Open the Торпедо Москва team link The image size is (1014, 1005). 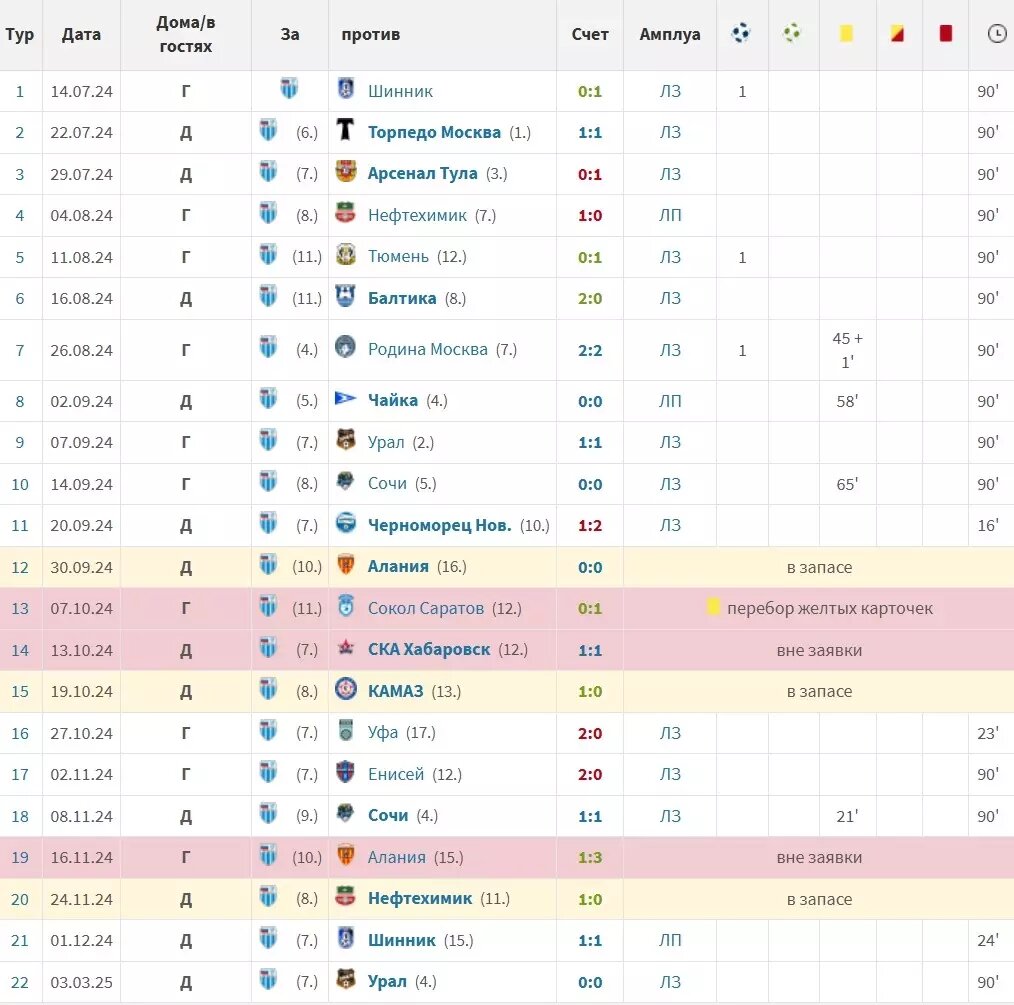pyautogui.click(x=434, y=133)
